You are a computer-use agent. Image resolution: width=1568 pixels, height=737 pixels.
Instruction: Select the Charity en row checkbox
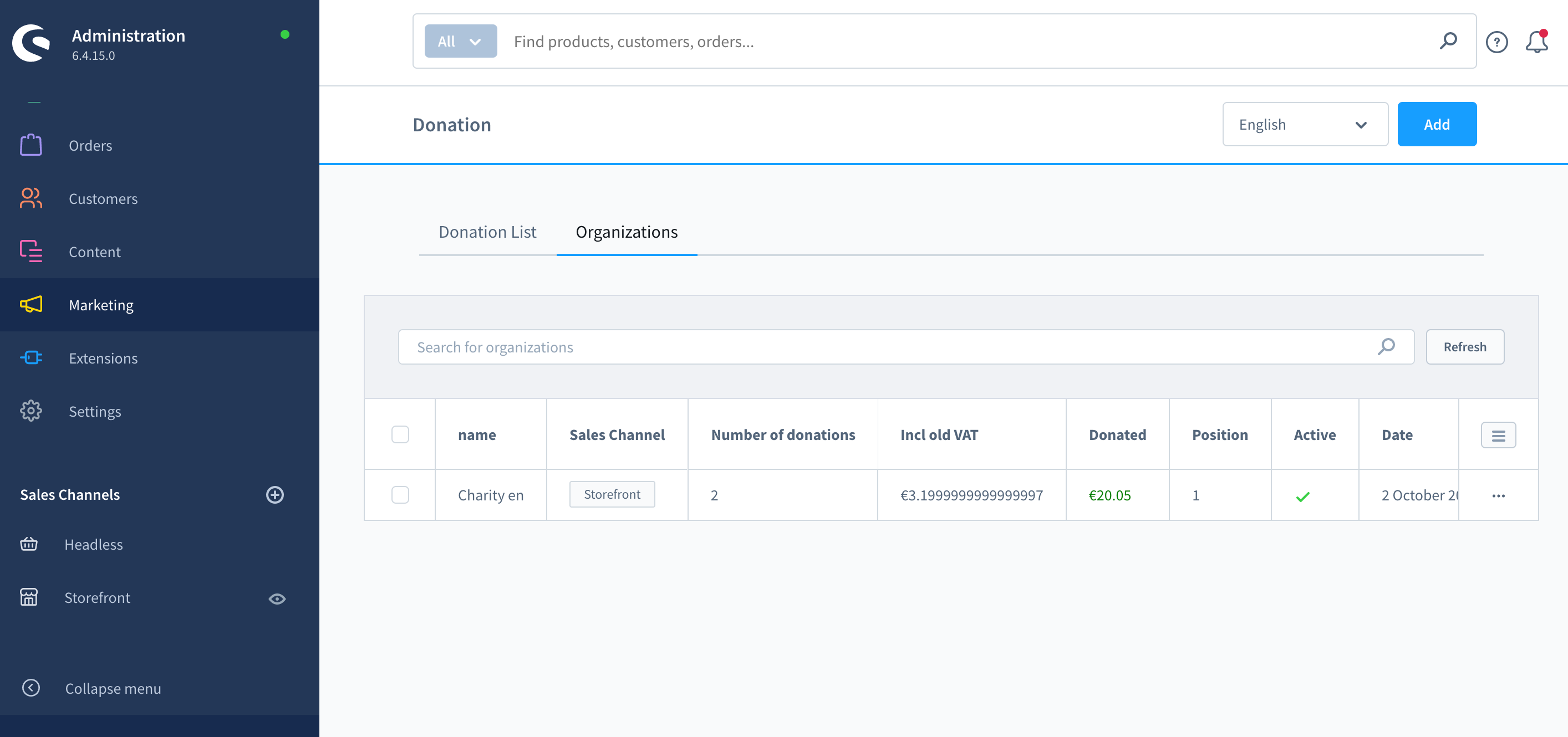pos(400,495)
